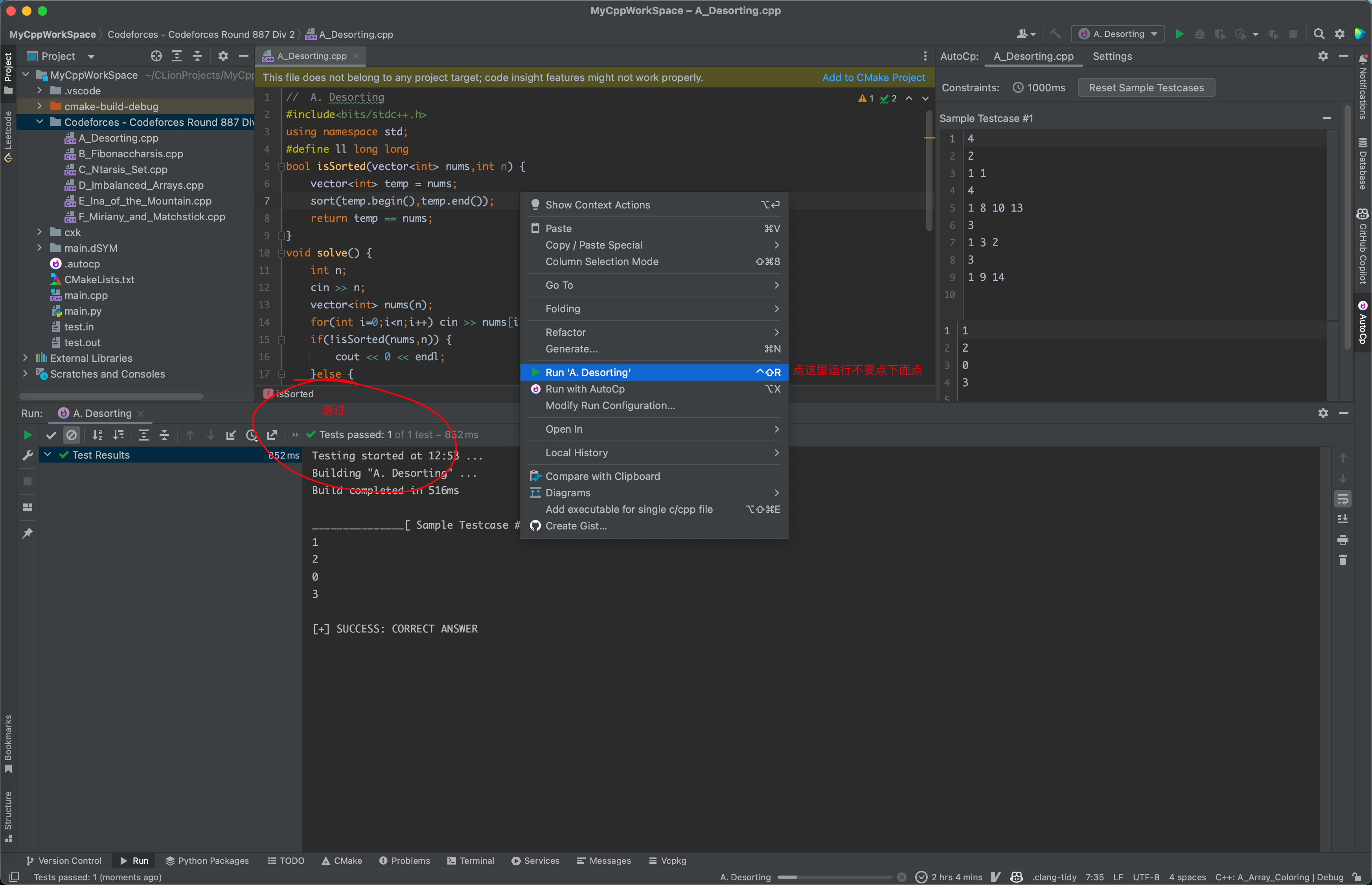The image size is (1372, 885).
Task: Toggle soft-wrap in the Run console
Action: [x=1343, y=499]
